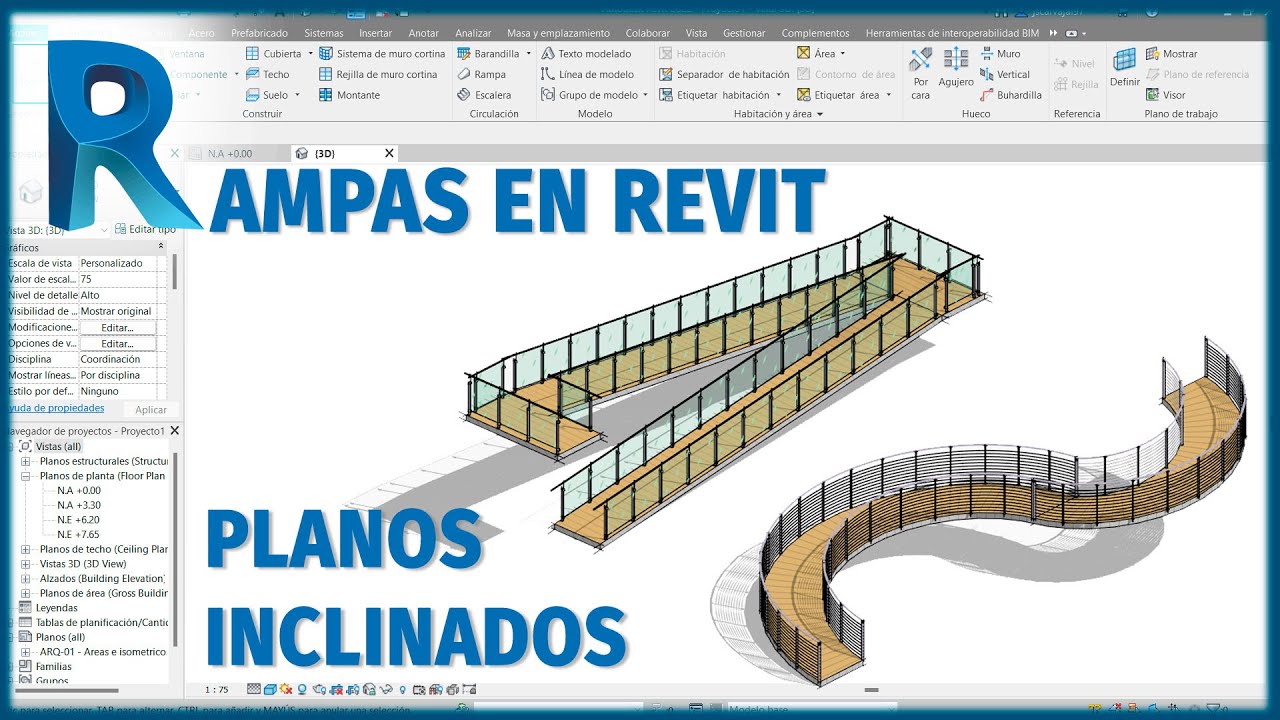Select Etiquetar habitación tool

pyautogui.click(x=715, y=95)
